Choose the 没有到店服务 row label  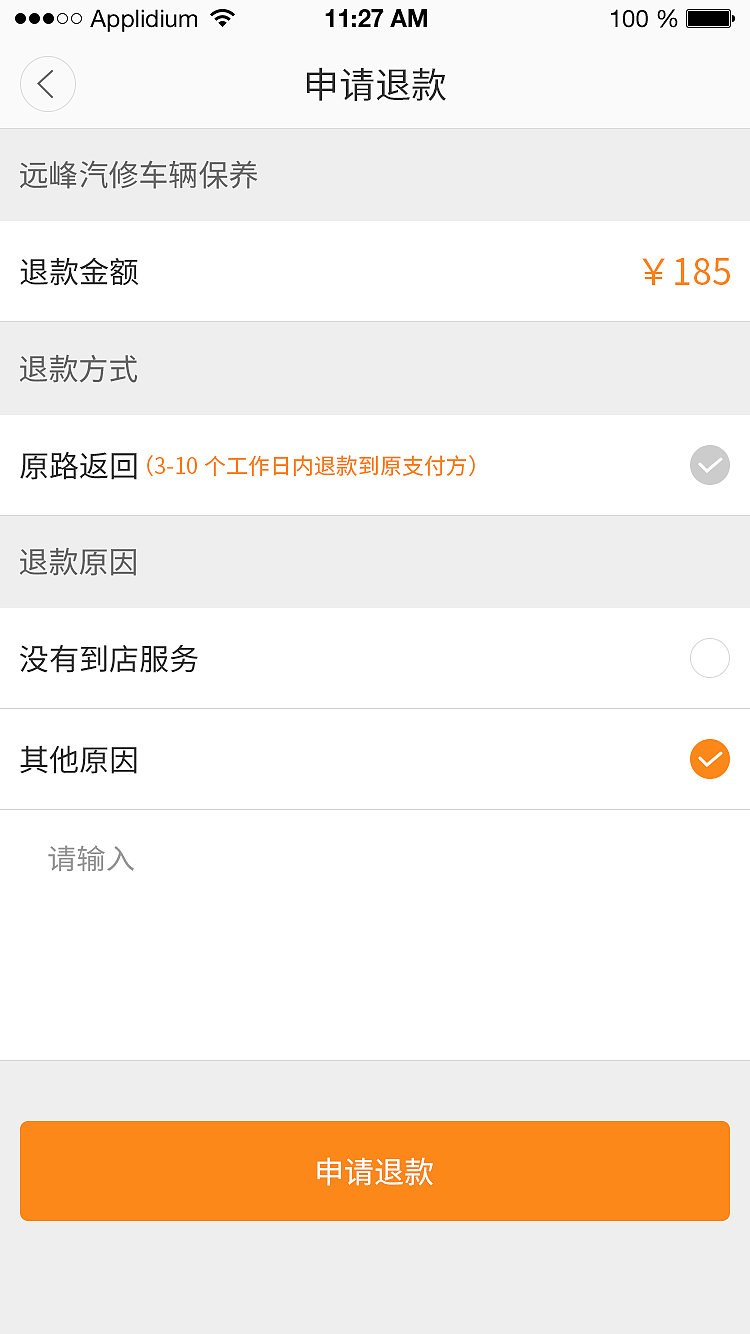click(x=109, y=659)
